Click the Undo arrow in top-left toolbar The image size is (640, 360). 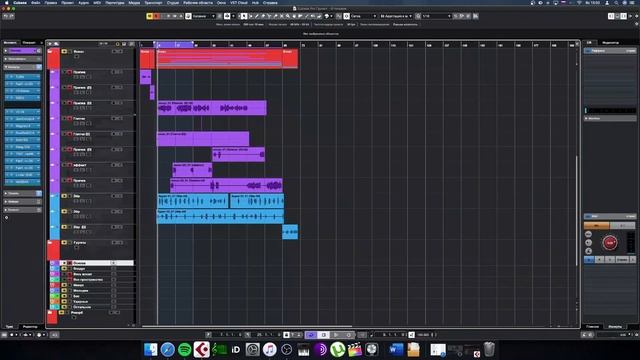(6, 16)
